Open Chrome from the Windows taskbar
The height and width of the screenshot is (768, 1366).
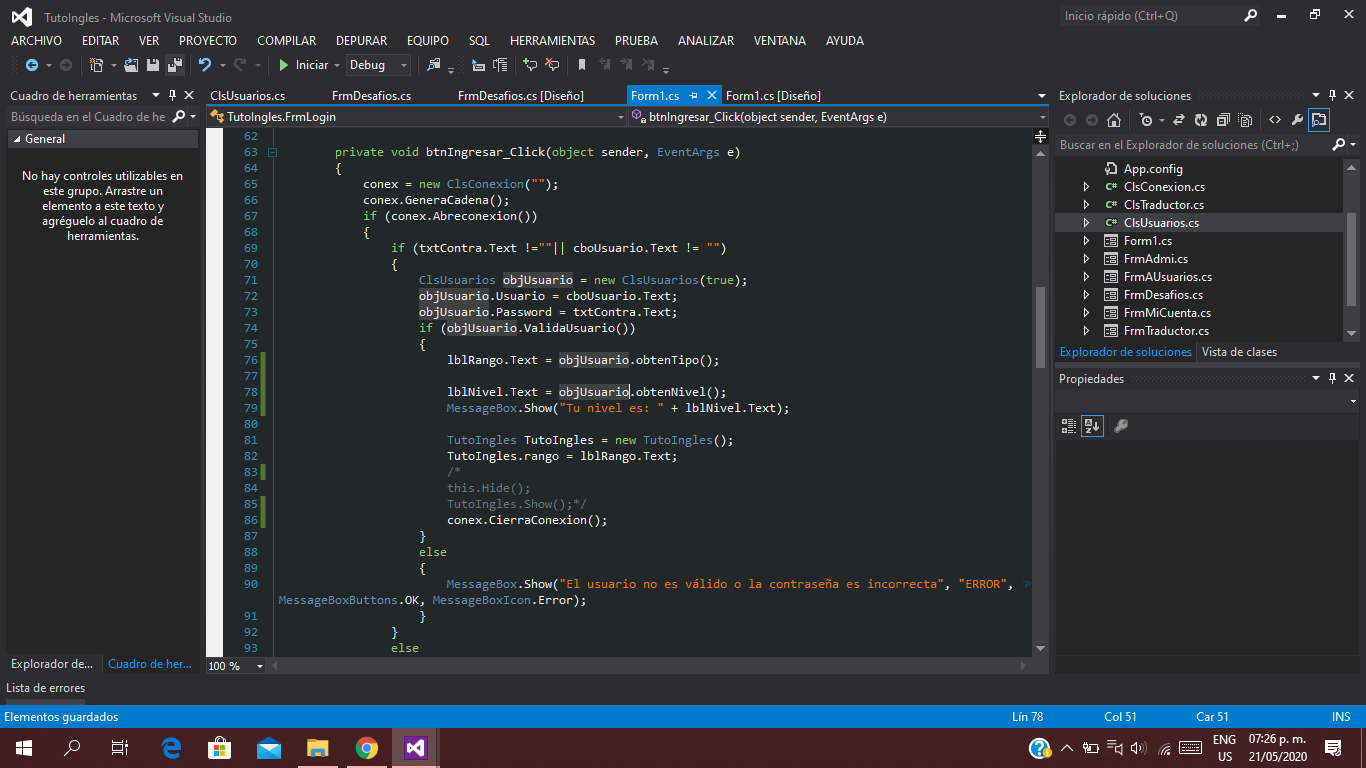[x=366, y=747]
